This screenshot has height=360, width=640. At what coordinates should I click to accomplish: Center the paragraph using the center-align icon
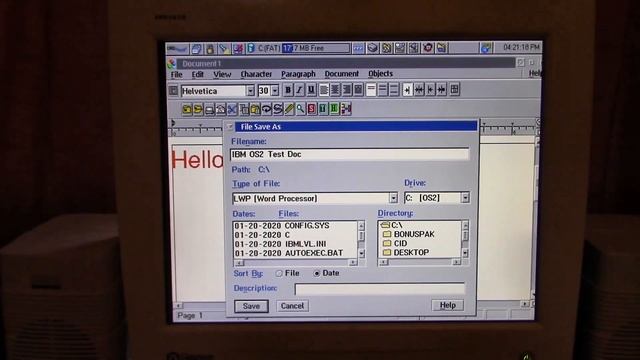[336, 89]
